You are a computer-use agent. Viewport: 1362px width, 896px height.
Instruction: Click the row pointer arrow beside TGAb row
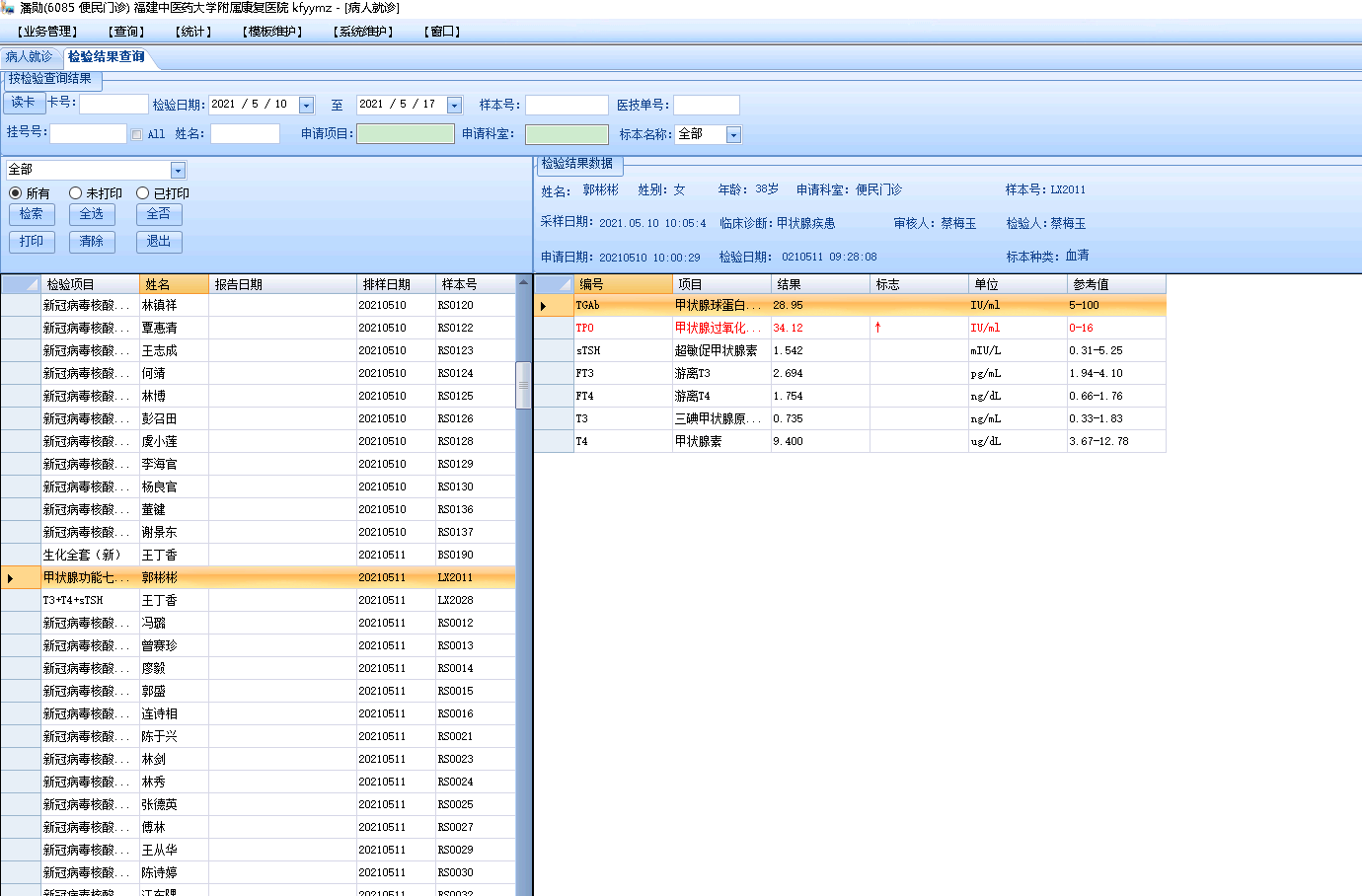[543, 306]
